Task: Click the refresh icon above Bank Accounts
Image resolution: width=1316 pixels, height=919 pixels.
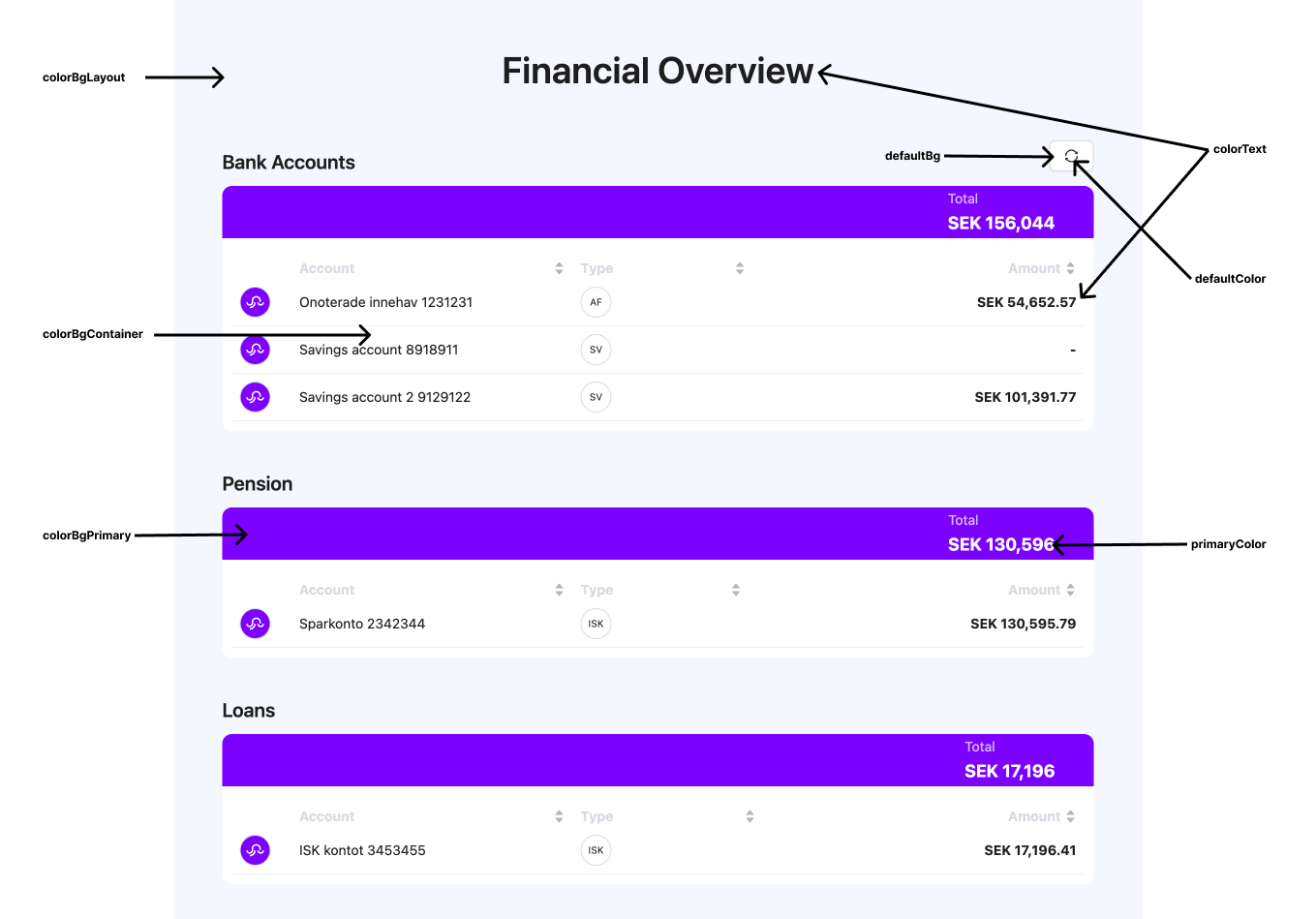Action: (1071, 156)
